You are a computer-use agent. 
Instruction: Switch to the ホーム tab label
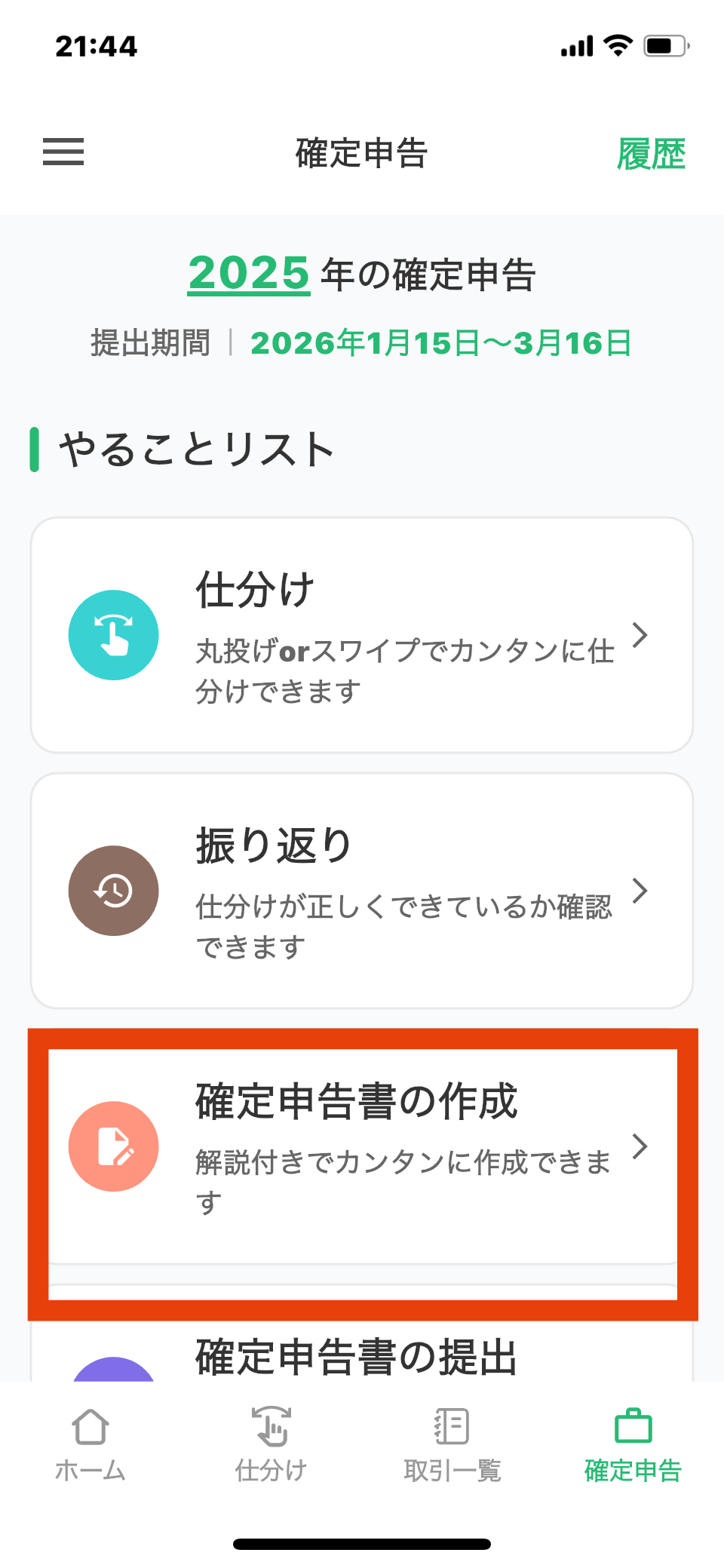point(90,1471)
